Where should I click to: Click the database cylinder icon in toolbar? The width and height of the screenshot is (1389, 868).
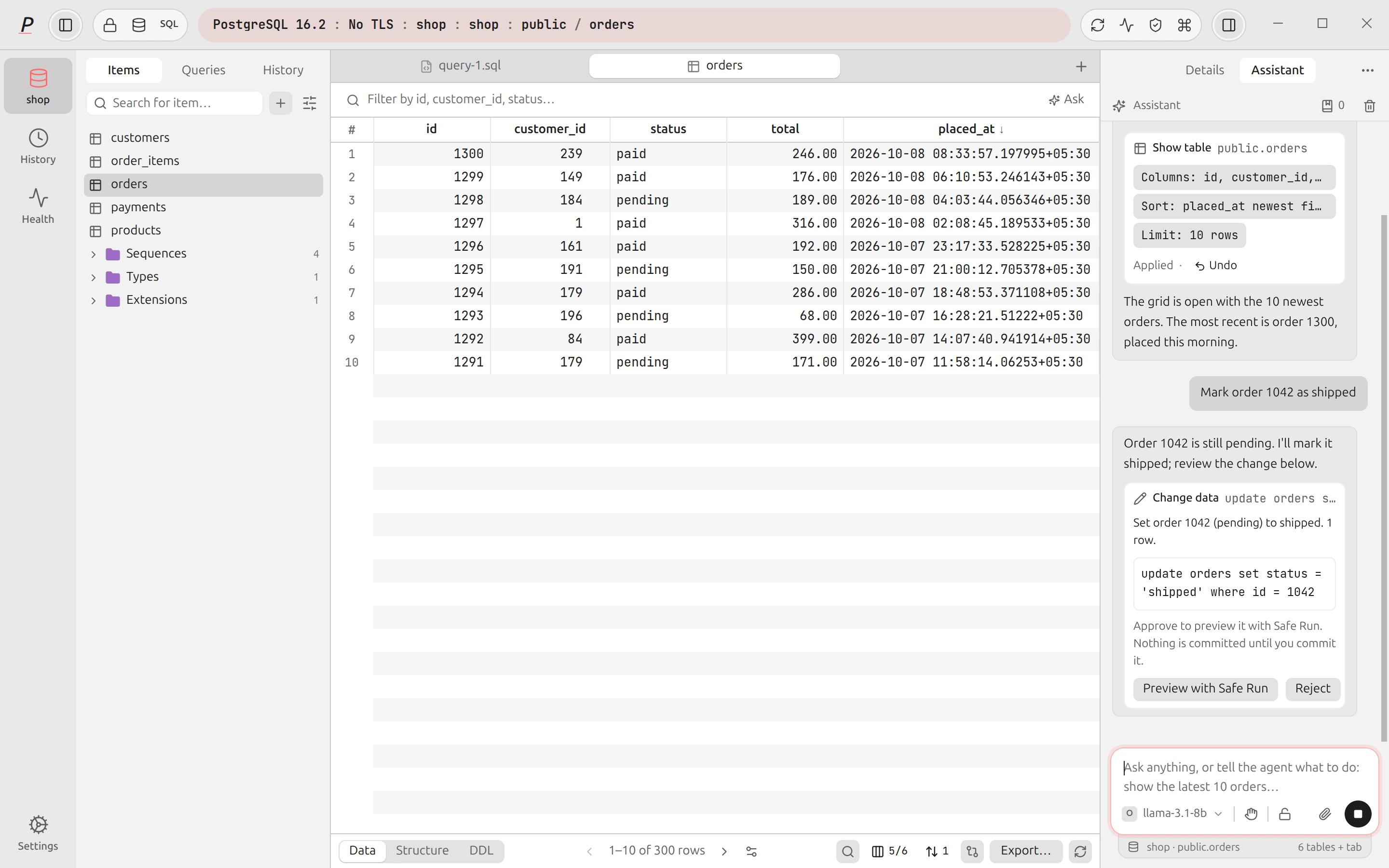pos(139,25)
